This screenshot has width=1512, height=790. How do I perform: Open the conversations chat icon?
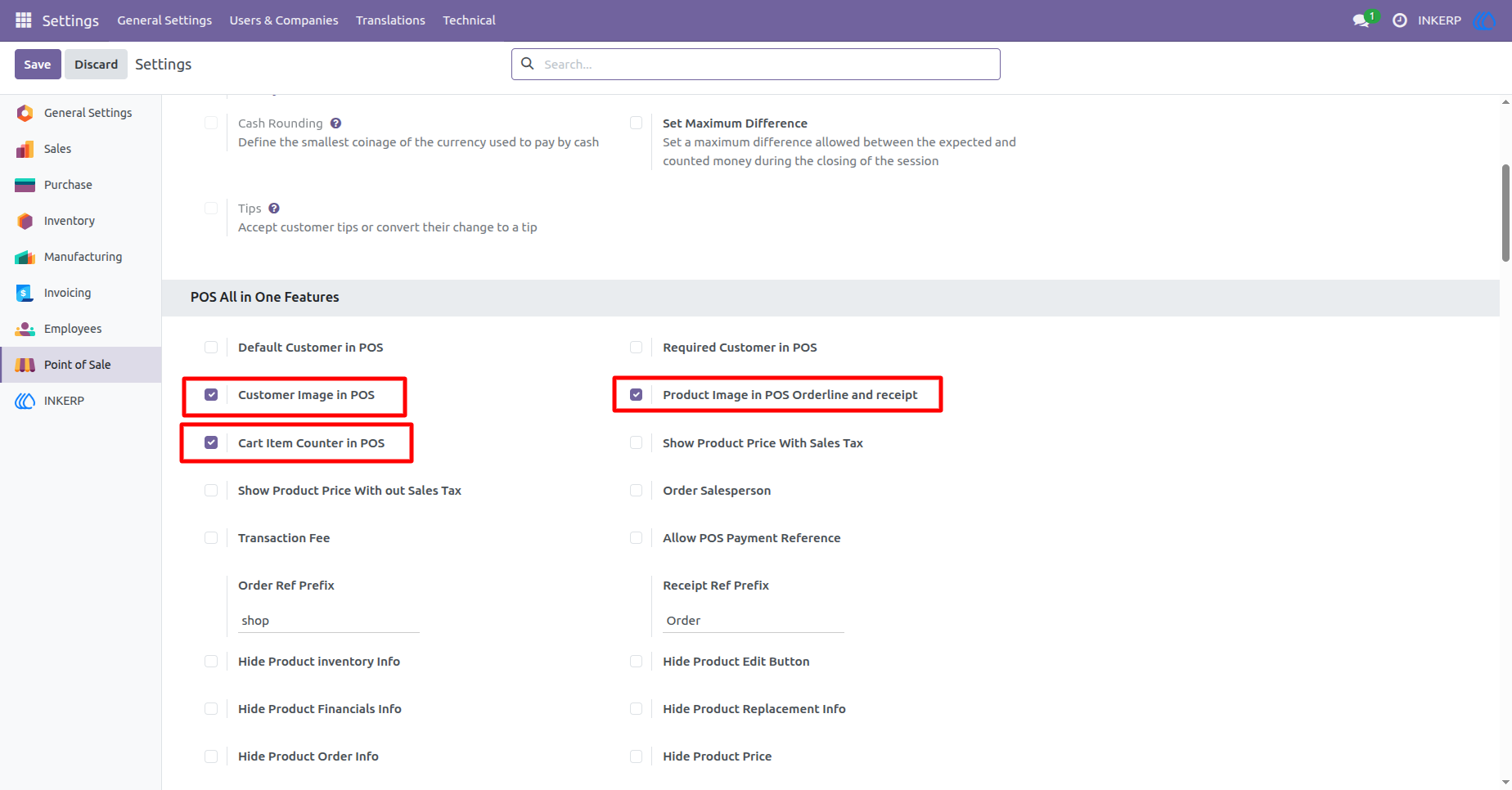tap(1361, 20)
